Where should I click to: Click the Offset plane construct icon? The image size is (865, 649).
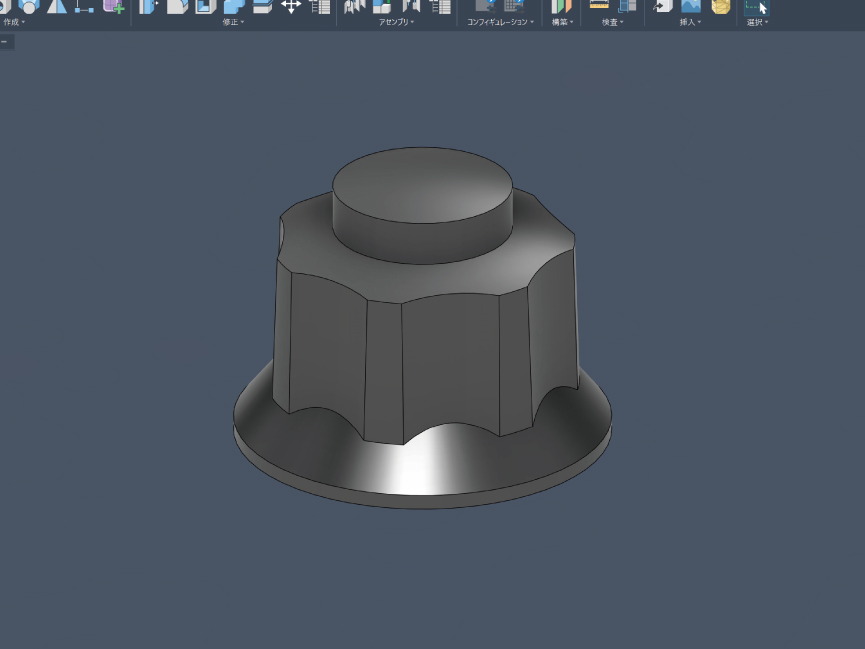tap(561, 6)
